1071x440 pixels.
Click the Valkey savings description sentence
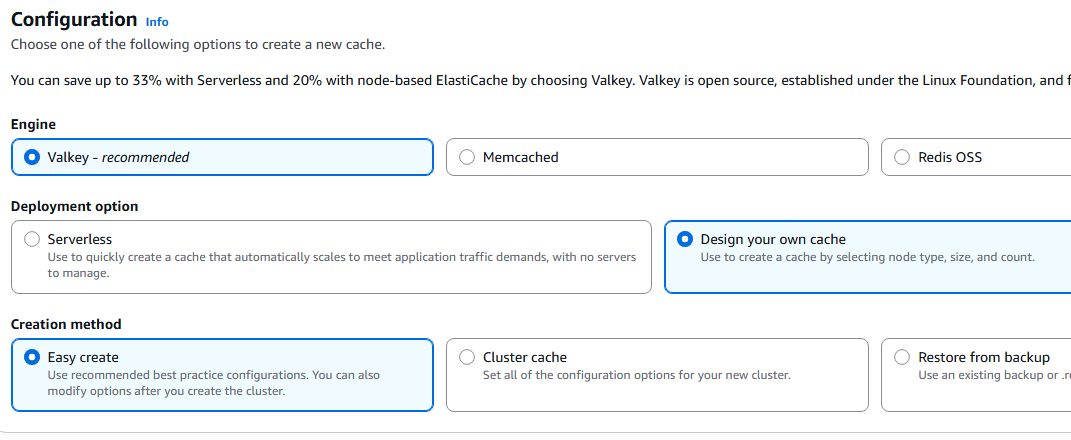(x=541, y=81)
